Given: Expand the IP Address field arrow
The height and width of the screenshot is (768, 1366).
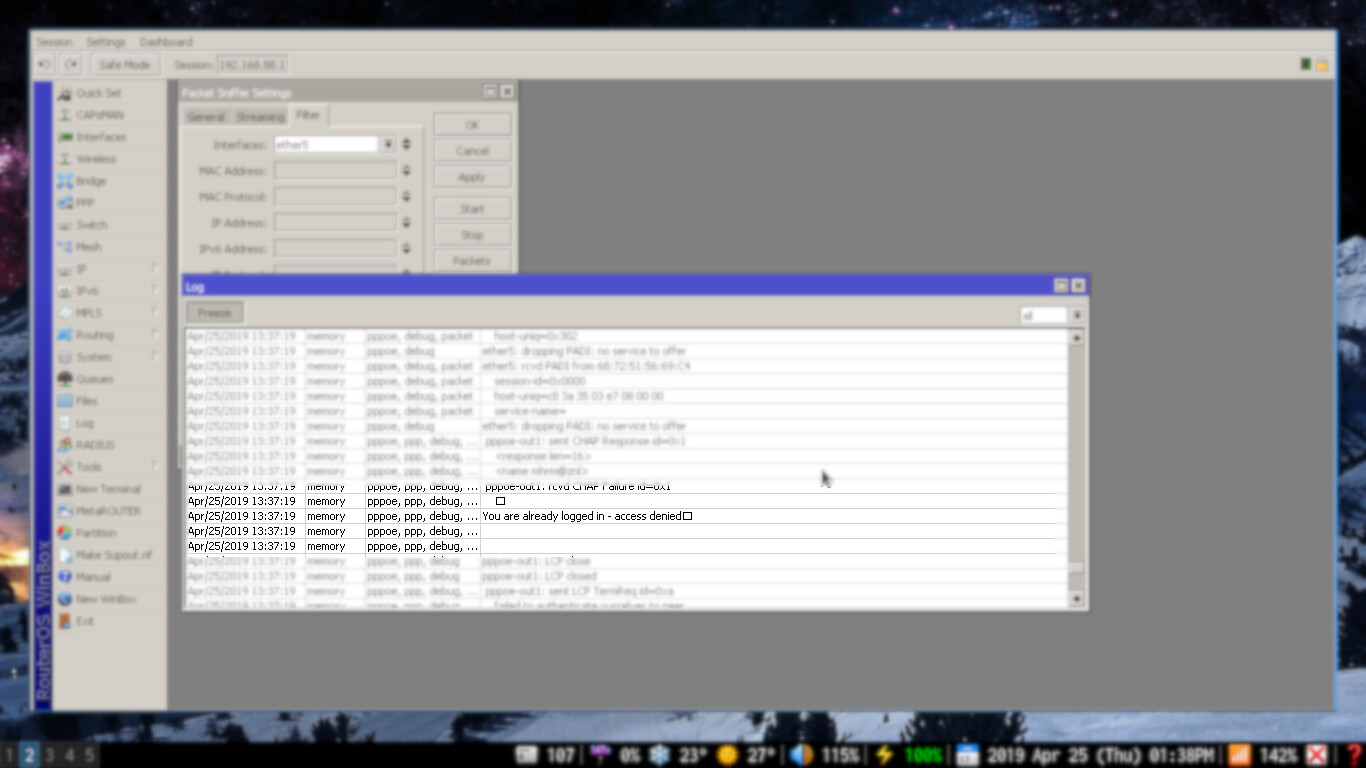Looking at the screenshot, I should point(406,223).
